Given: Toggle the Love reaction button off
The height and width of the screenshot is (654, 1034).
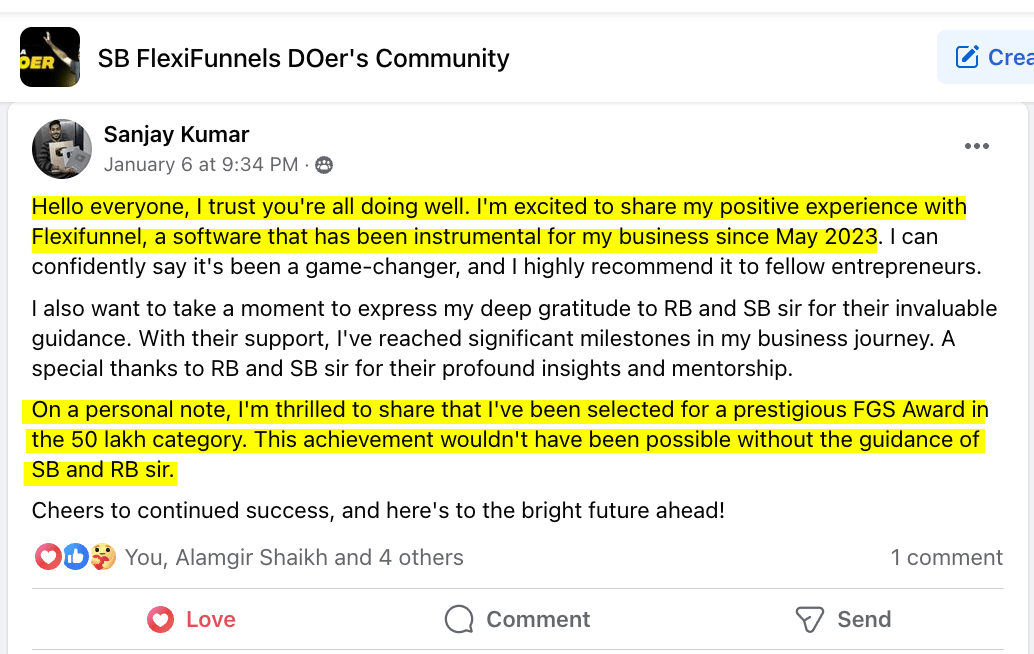Looking at the screenshot, I should pyautogui.click(x=191, y=619).
